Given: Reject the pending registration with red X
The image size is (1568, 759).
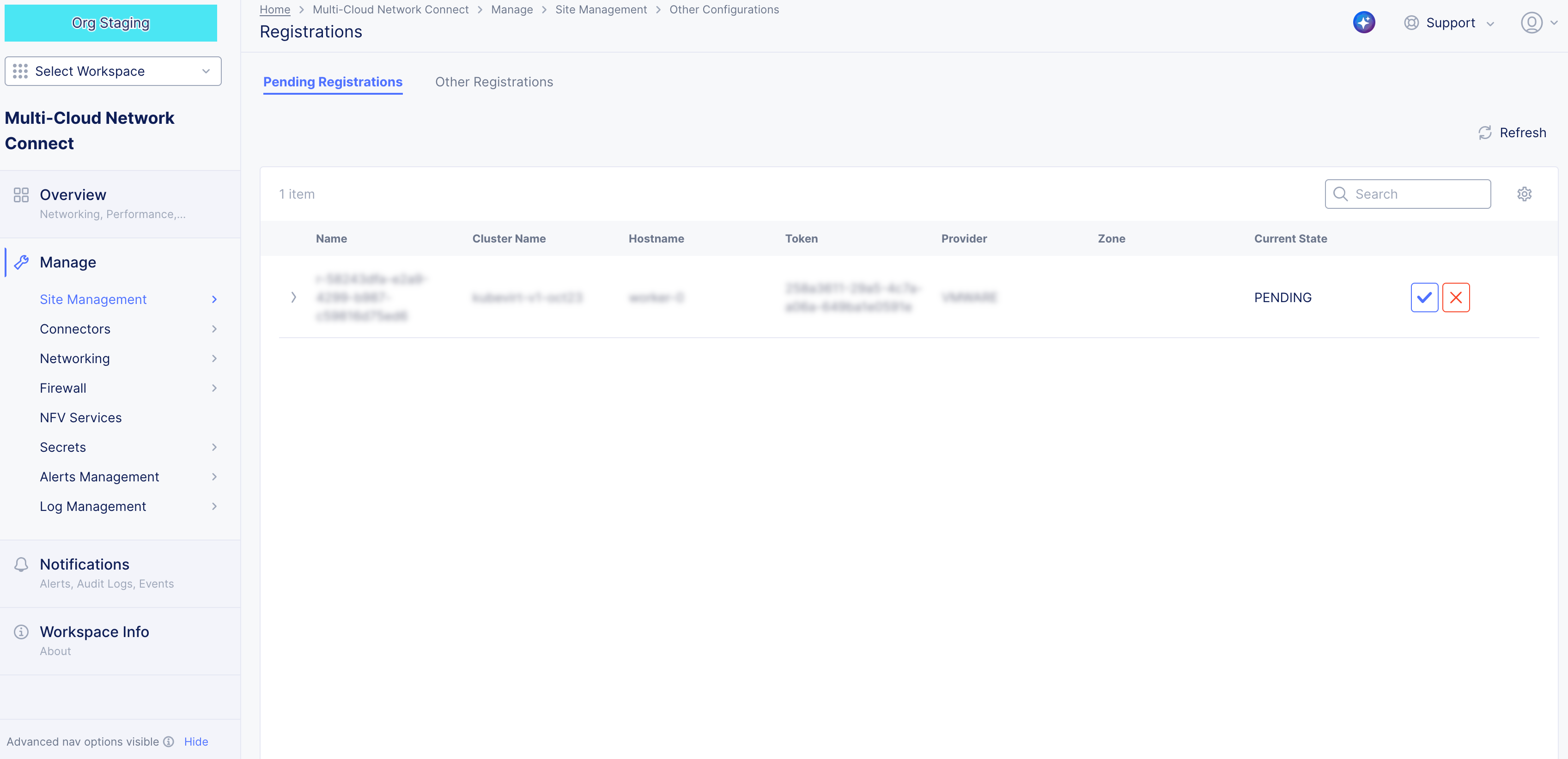Looking at the screenshot, I should pyautogui.click(x=1455, y=298).
